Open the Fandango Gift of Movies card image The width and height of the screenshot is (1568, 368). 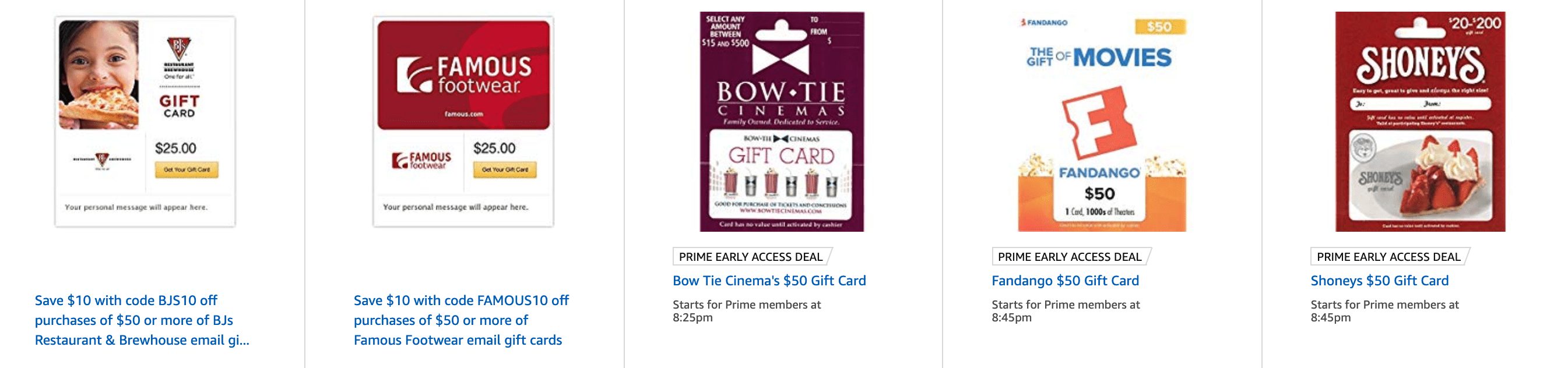click(x=1102, y=122)
